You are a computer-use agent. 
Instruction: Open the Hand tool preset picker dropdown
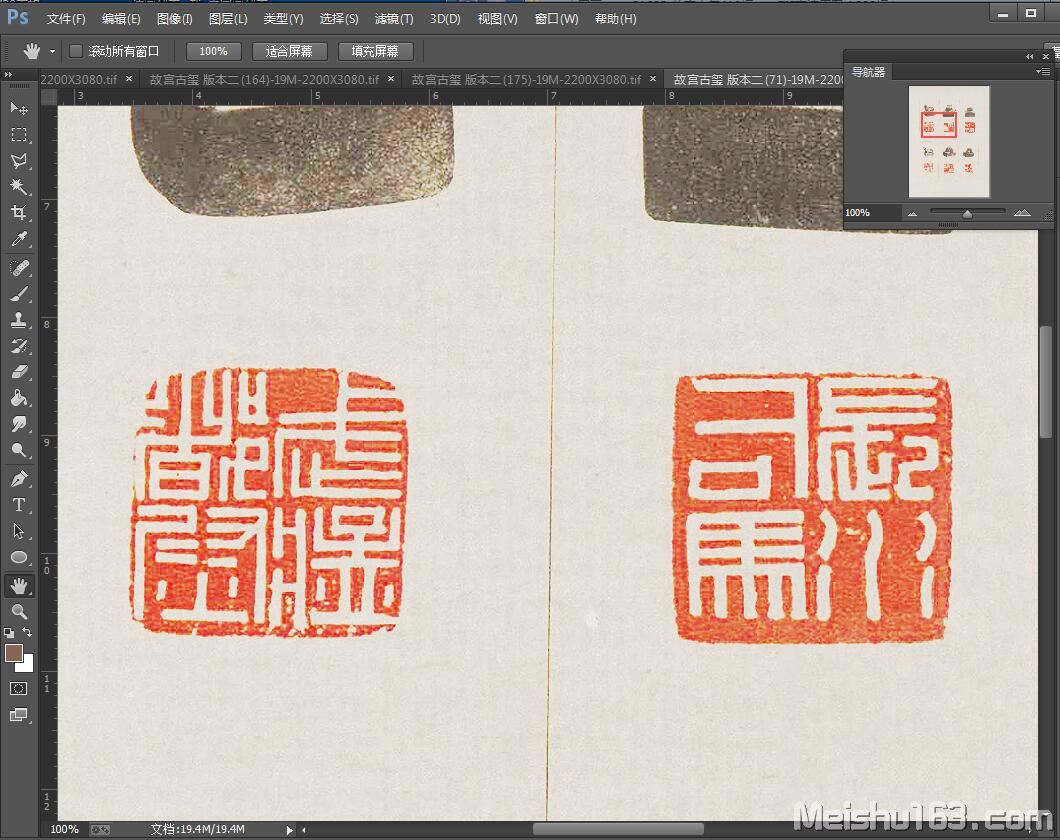pos(52,51)
